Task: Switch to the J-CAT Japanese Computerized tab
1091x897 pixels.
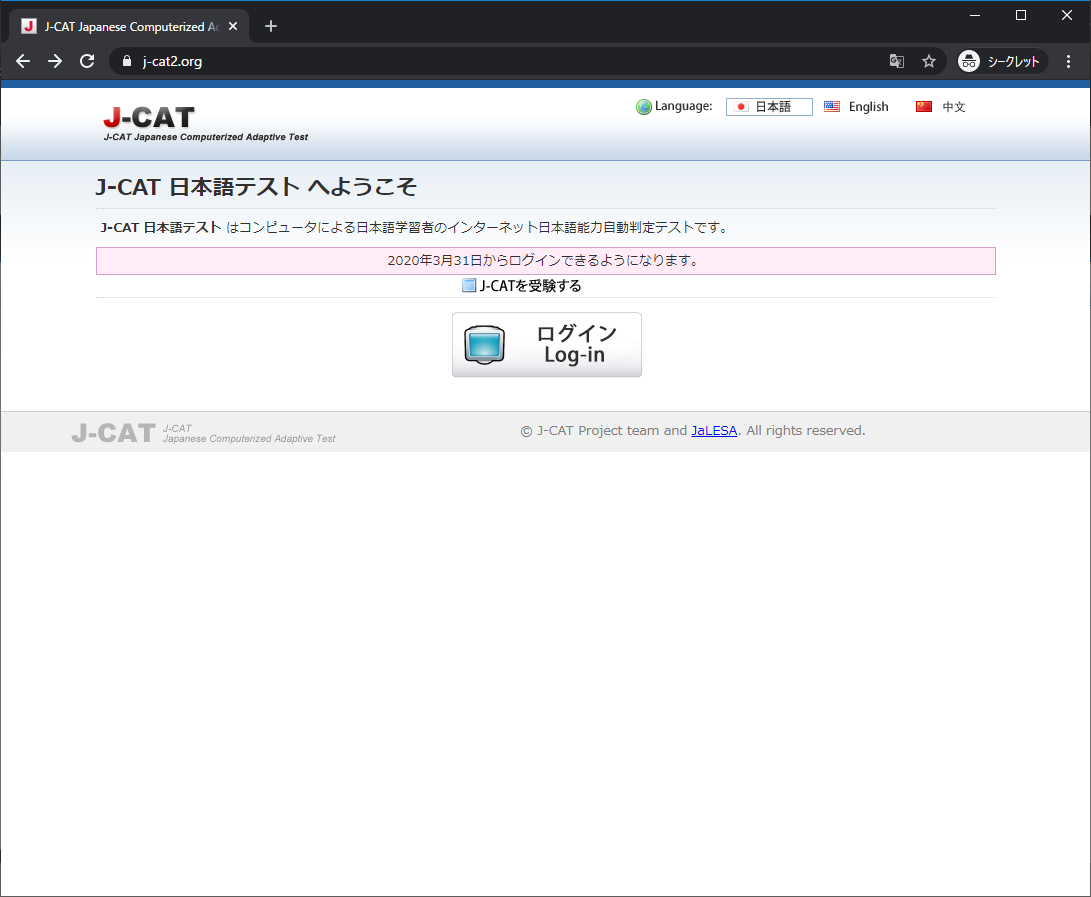Action: click(x=130, y=25)
